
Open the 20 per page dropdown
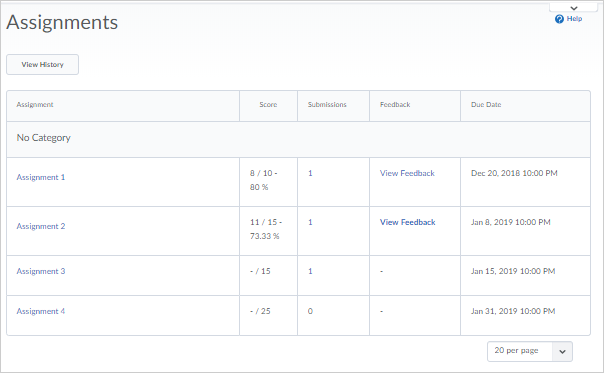coord(530,351)
